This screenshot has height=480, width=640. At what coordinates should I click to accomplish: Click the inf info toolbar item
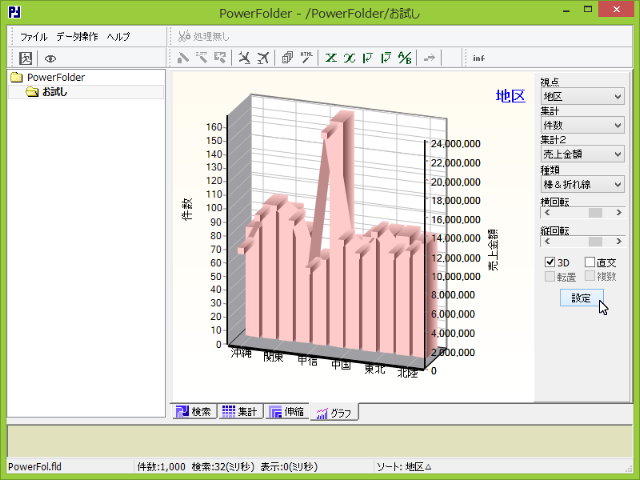[479, 58]
